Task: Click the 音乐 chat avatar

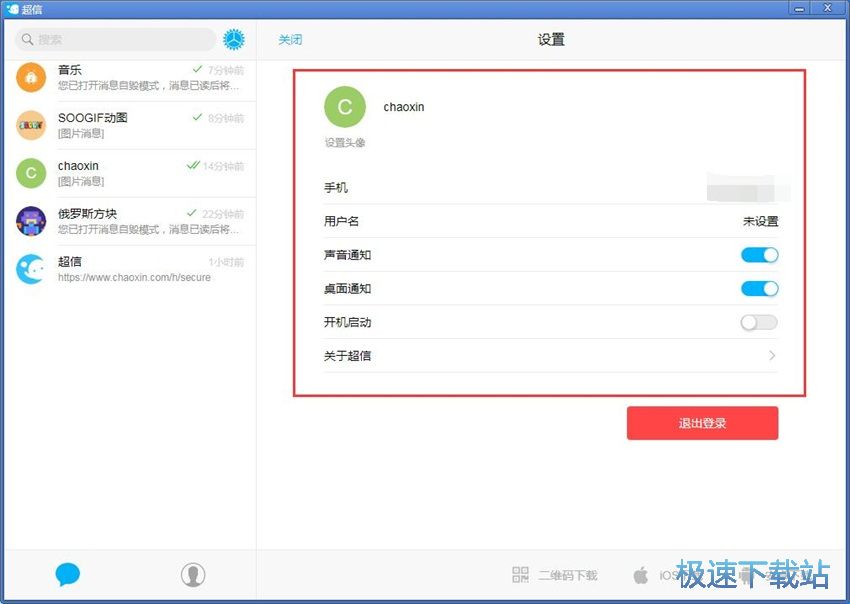Action: 31,78
